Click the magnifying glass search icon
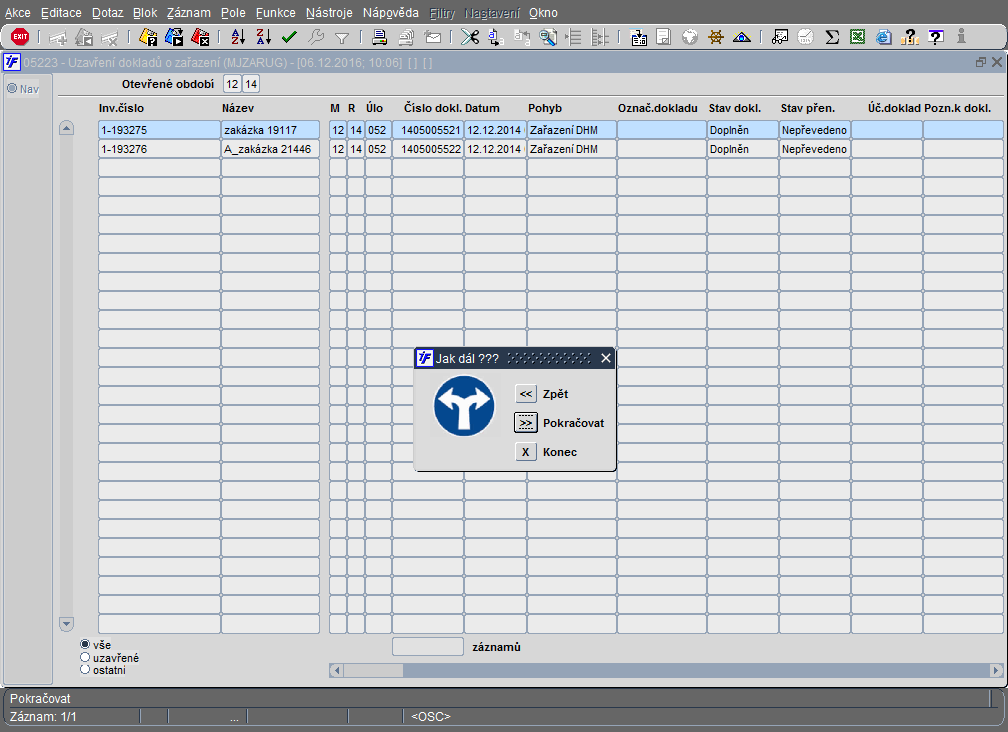This screenshot has height=732, width=1008. click(548, 37)
